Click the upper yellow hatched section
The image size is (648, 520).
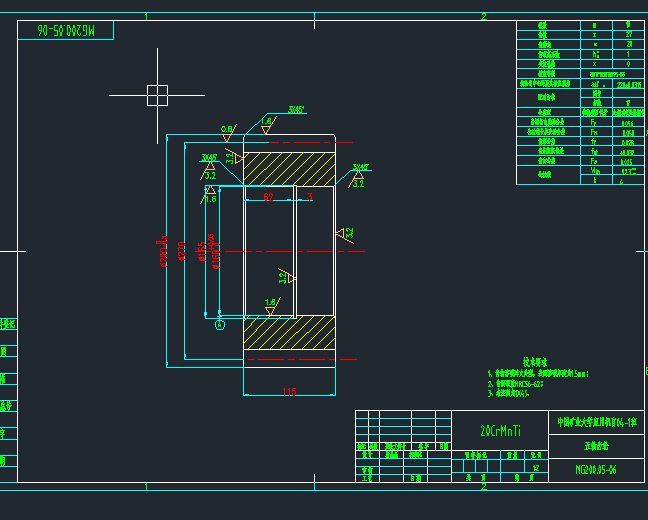pyautogui.click(x=289, y=169)
